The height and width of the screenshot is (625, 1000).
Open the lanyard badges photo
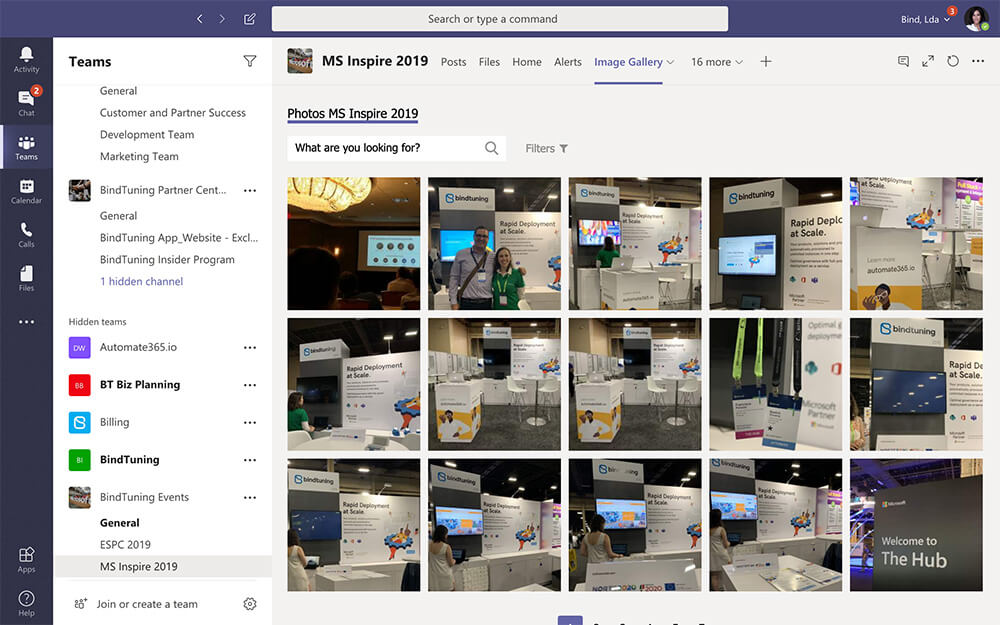pos(776,385)
